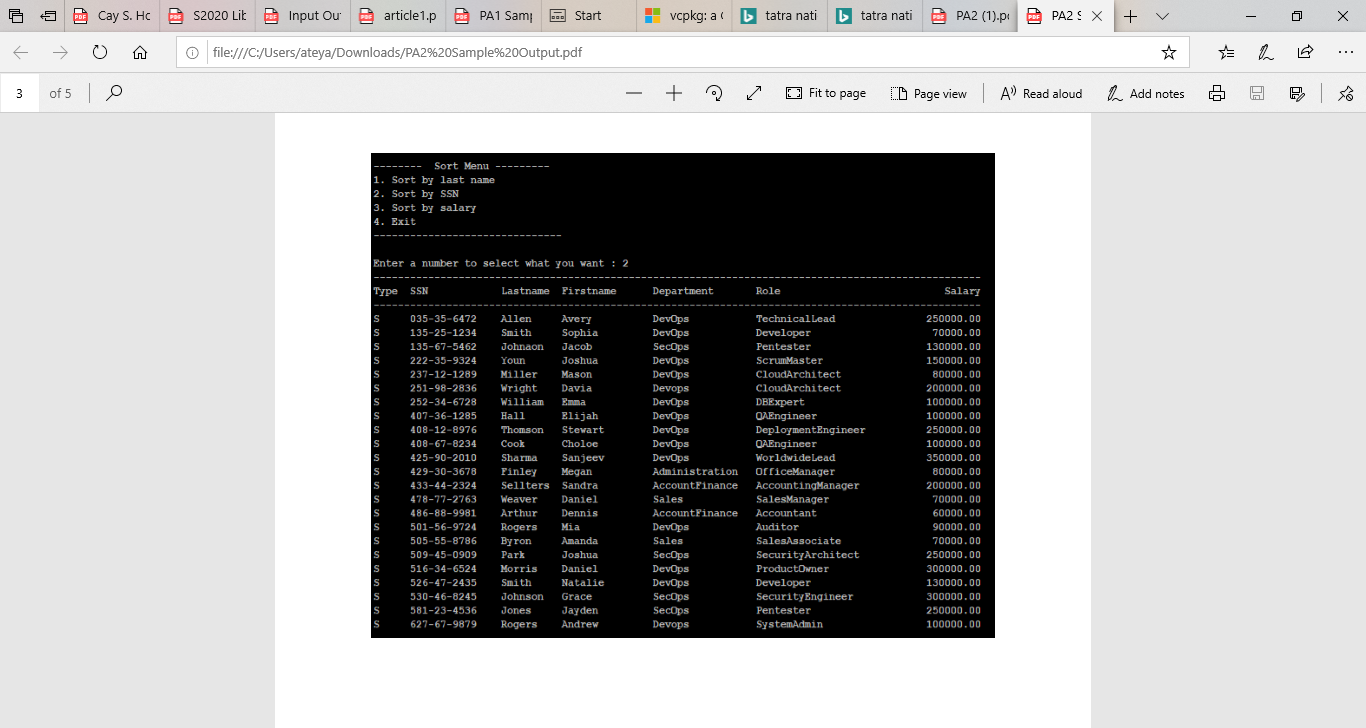The height and width of the screenshot is (728, 1366).
Task: Rotate the PDF page
Action: click(714, 93)
